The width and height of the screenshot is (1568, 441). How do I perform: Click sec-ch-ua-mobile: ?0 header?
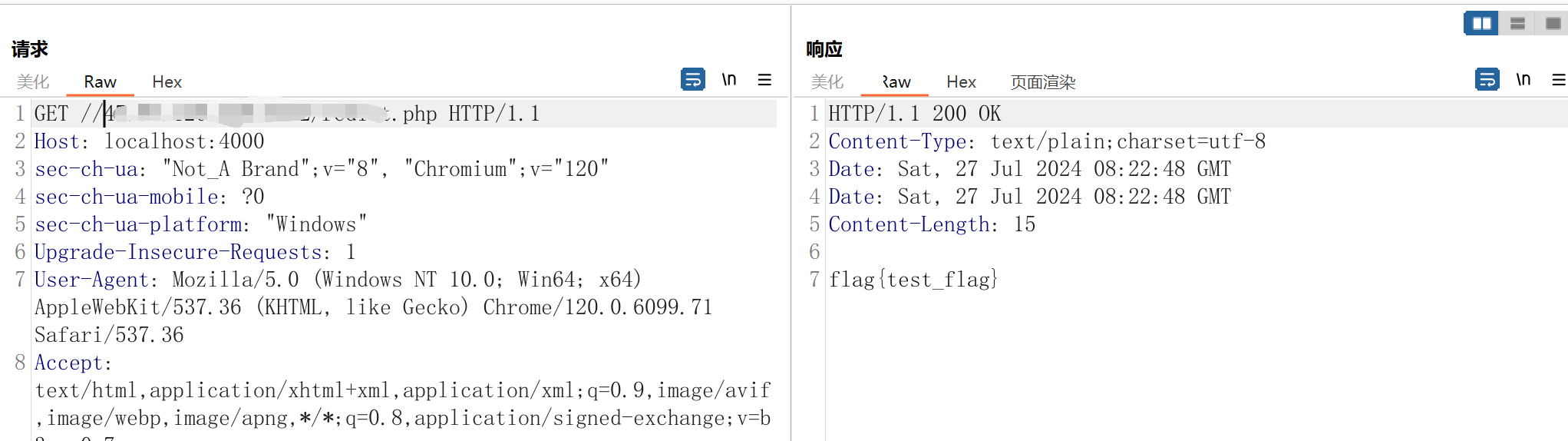149,197
